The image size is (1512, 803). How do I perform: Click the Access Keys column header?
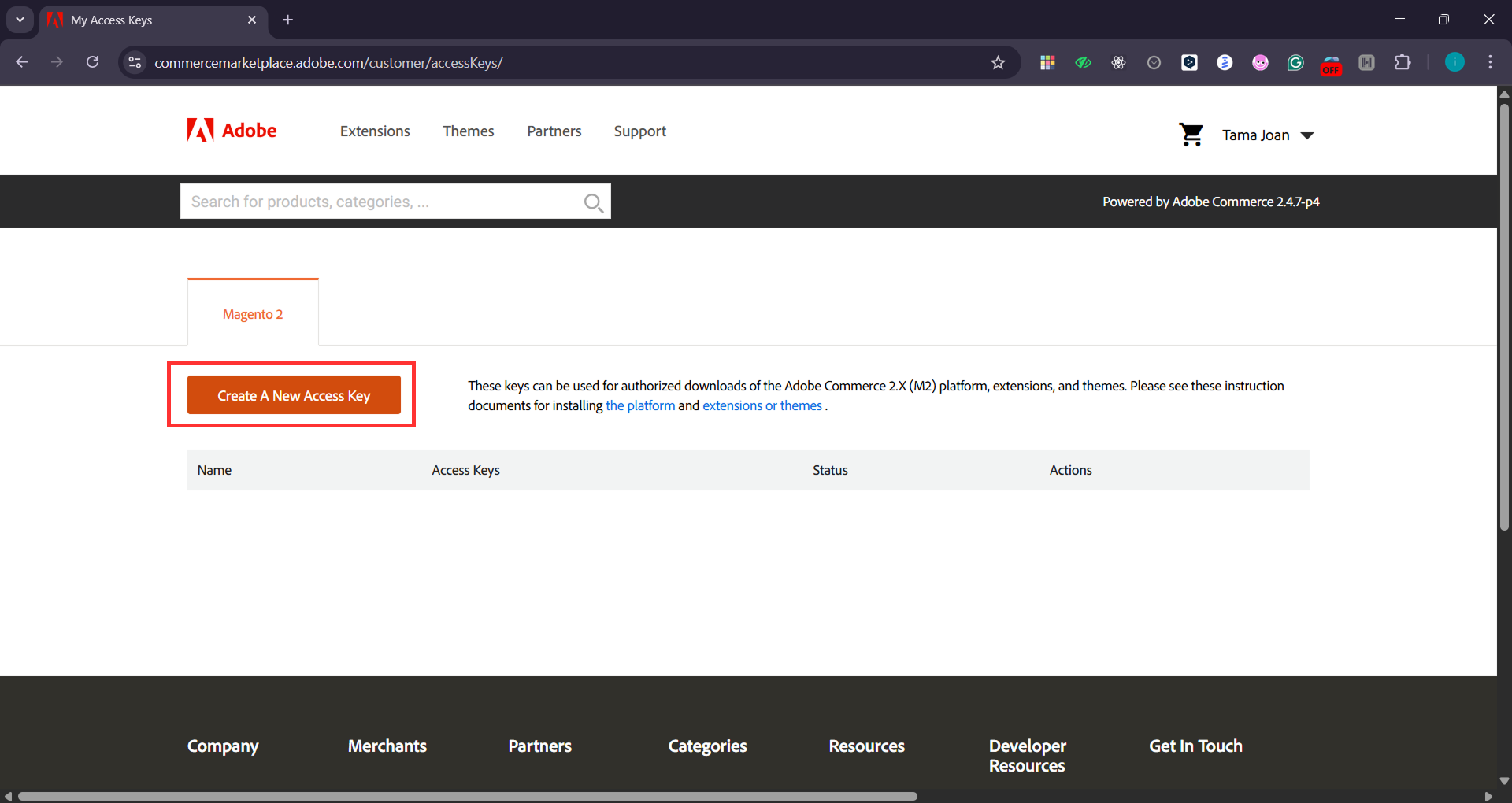465,470
